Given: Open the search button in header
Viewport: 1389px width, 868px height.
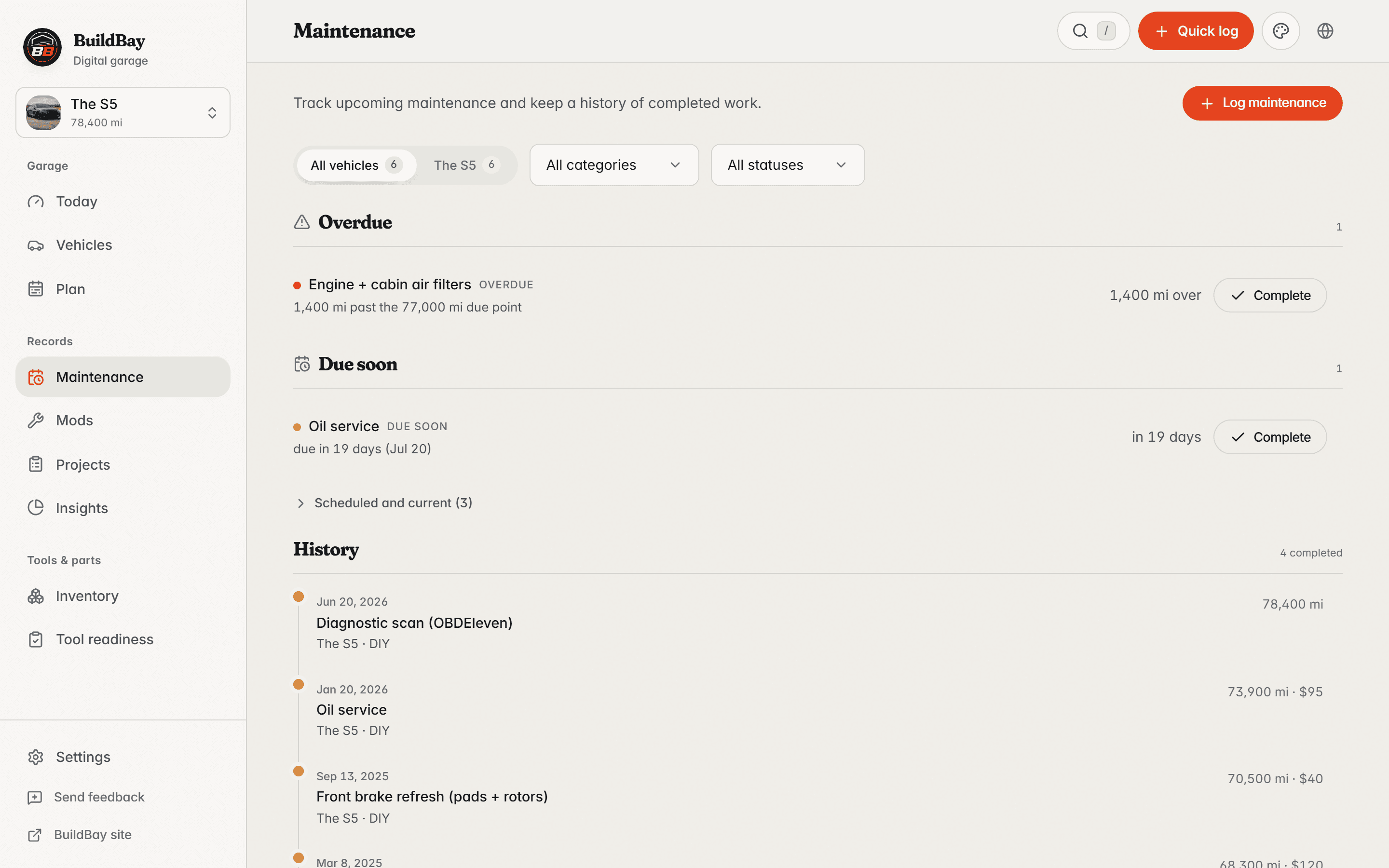Looking at the screenshot, I should click(x=1093, y=31).
